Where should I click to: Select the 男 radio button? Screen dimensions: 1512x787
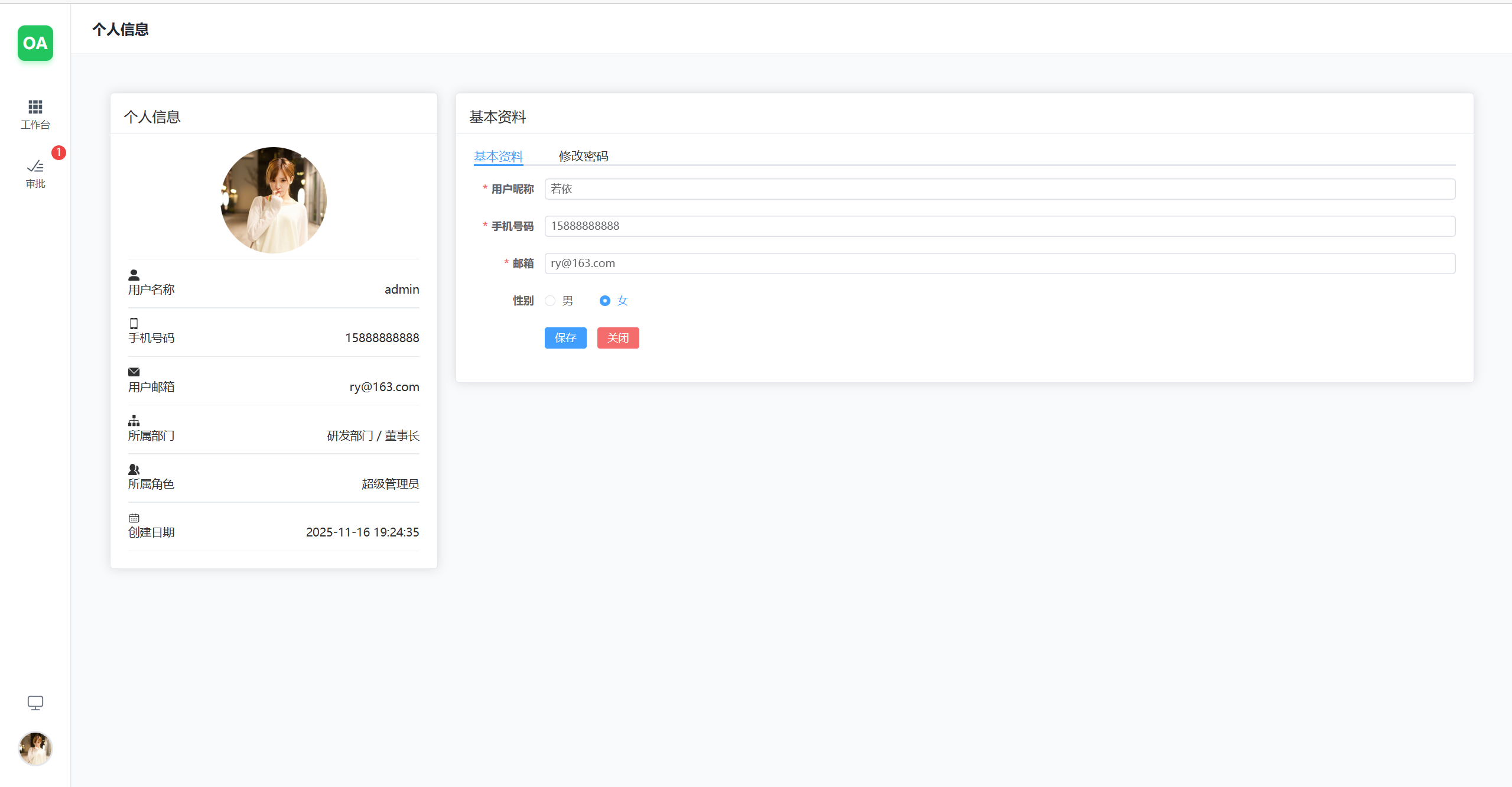click(x=550, y=301)
